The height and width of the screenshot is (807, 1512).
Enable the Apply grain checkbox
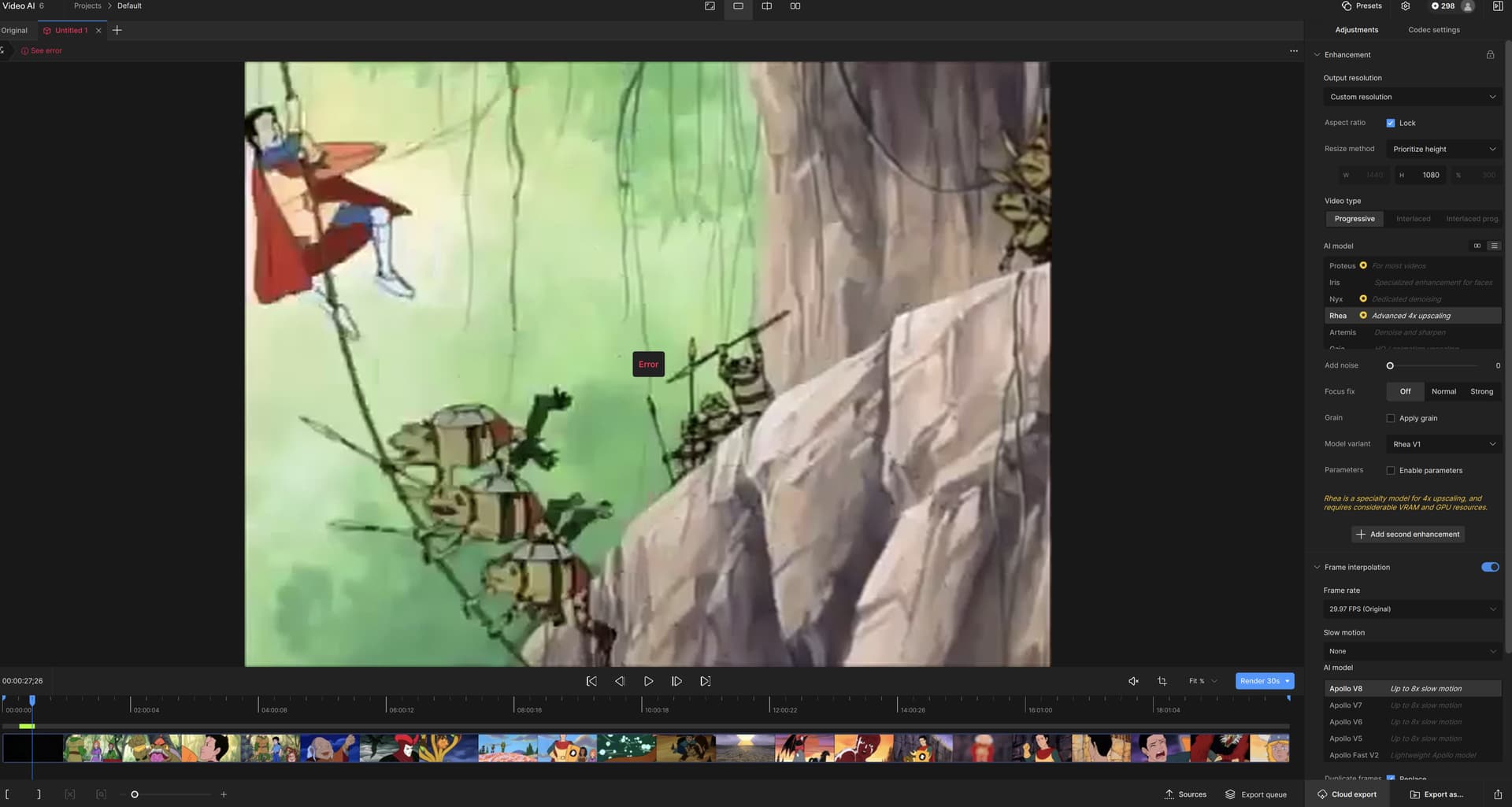click(x=1391, y=419)
